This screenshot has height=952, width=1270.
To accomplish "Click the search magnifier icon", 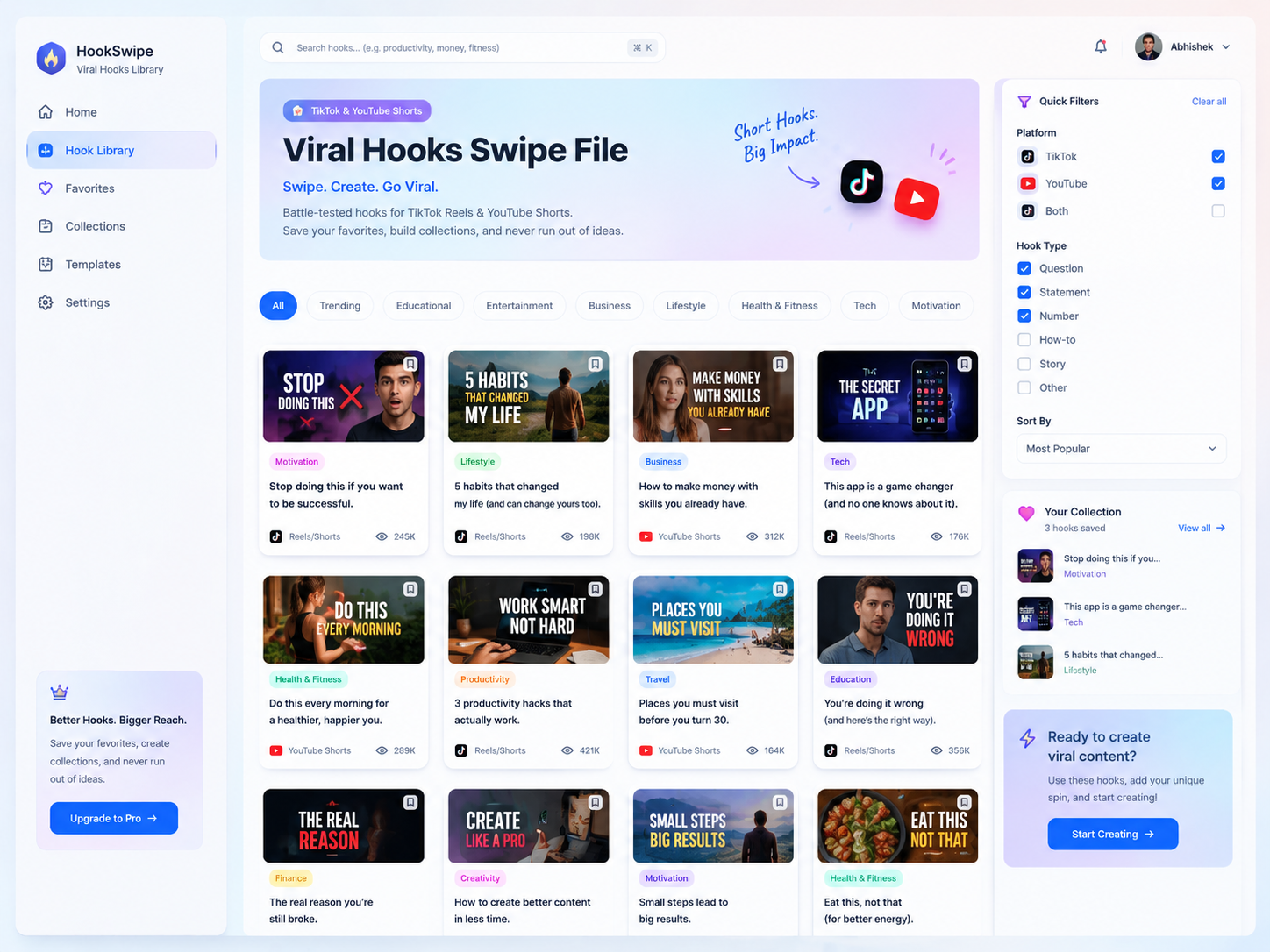I will [x=278, y=47].
